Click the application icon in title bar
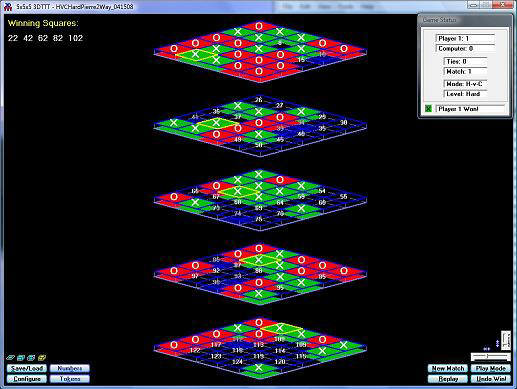517x389 pixels. tap(8, 6)
